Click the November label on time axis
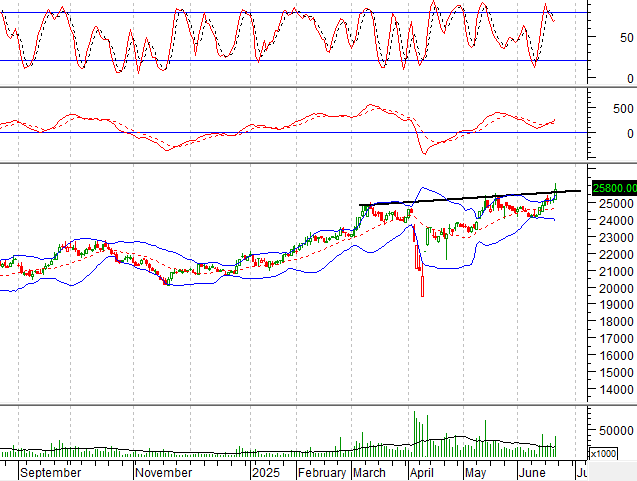637x481 pixels. pos(163,471)
